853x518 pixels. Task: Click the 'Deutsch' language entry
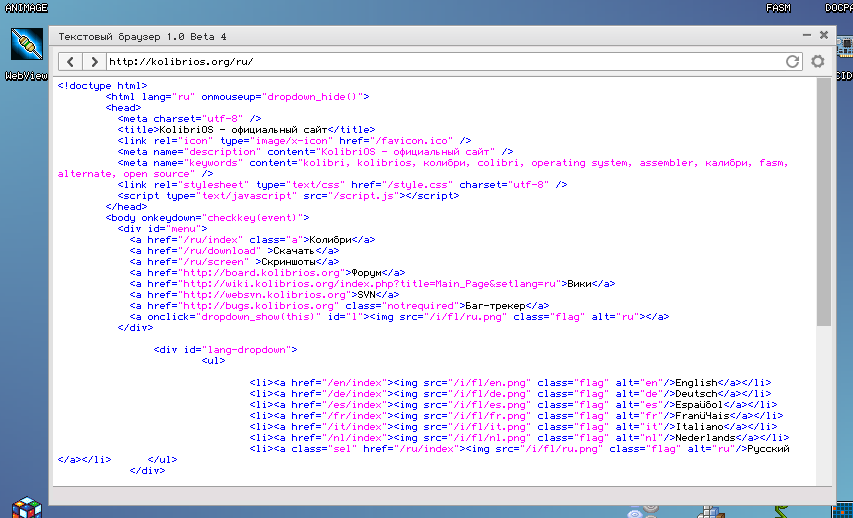point(696,394)
